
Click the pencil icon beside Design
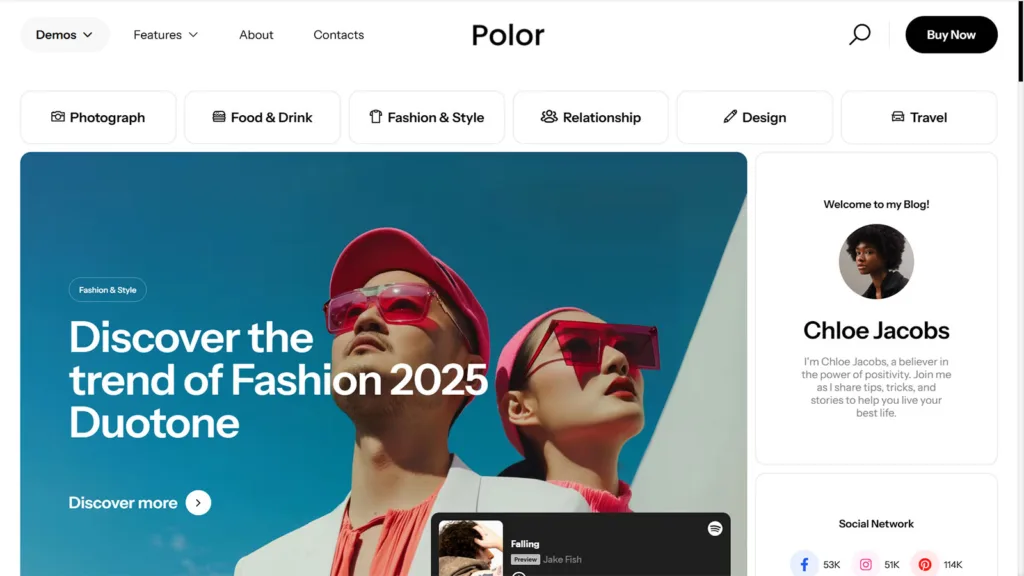(x=730, y=116)
